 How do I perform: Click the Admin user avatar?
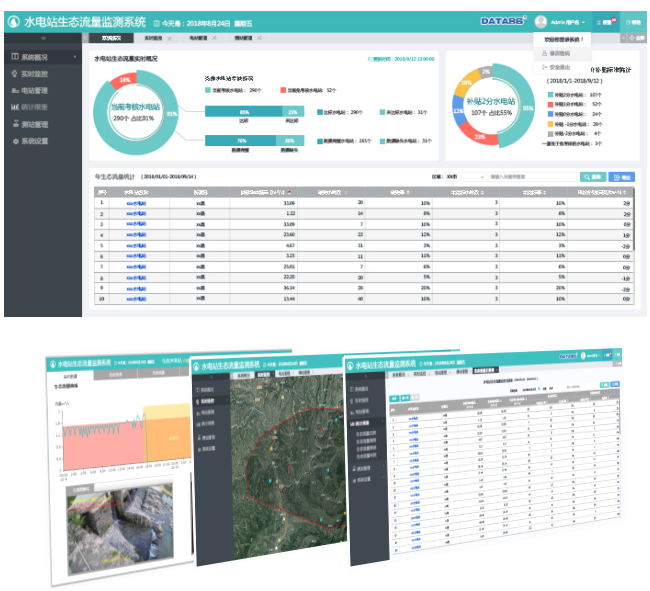542,21
